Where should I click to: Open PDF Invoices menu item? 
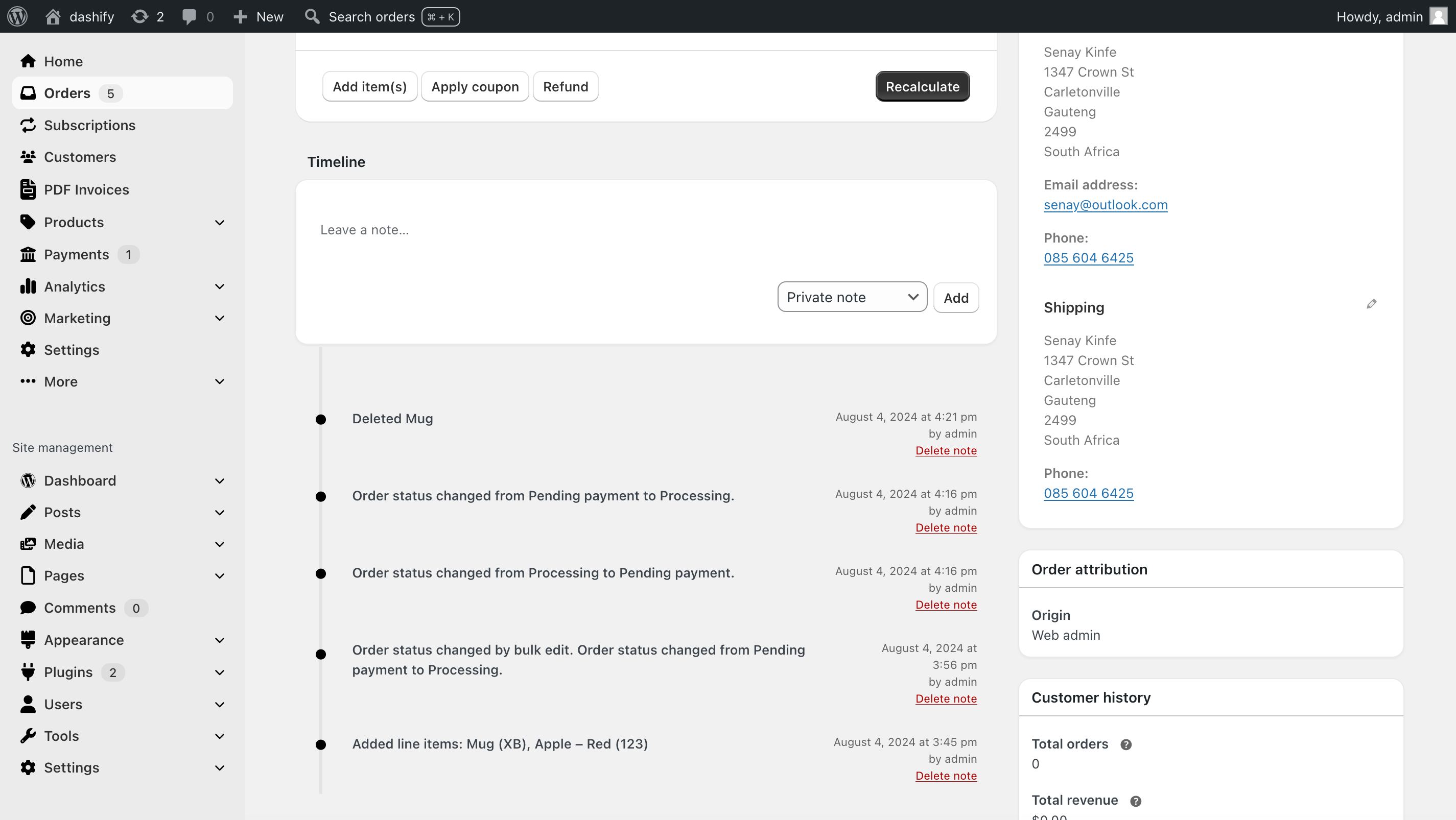pos(86,189)
